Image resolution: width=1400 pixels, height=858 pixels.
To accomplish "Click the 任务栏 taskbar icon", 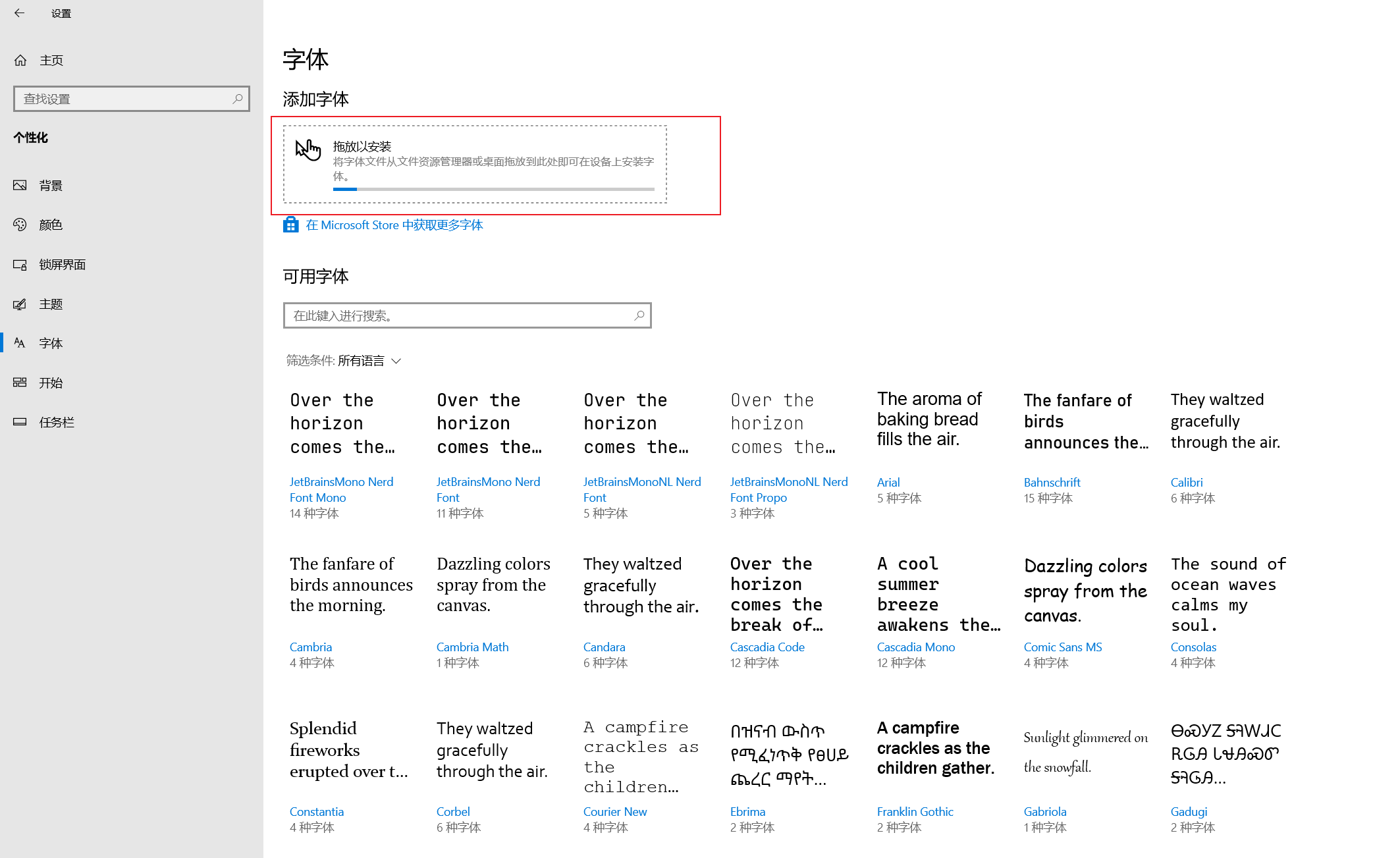I will click(20, 422).
